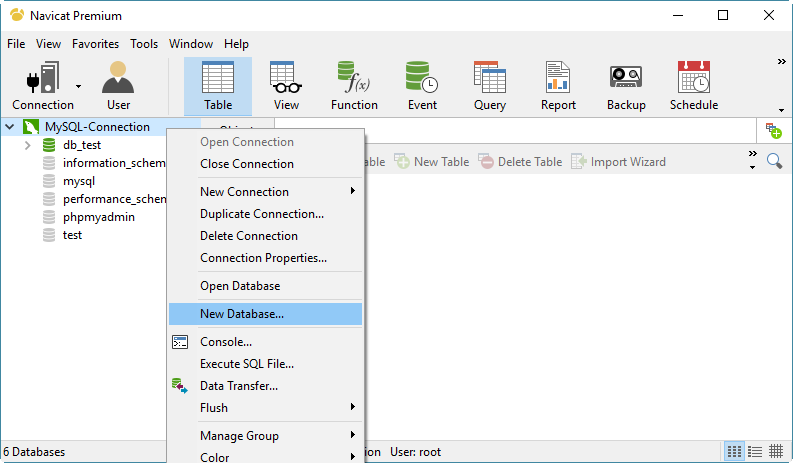Viewport: 793px width, 463px height.
Task: Click the db_test green database icon
Action: point(49,145)
